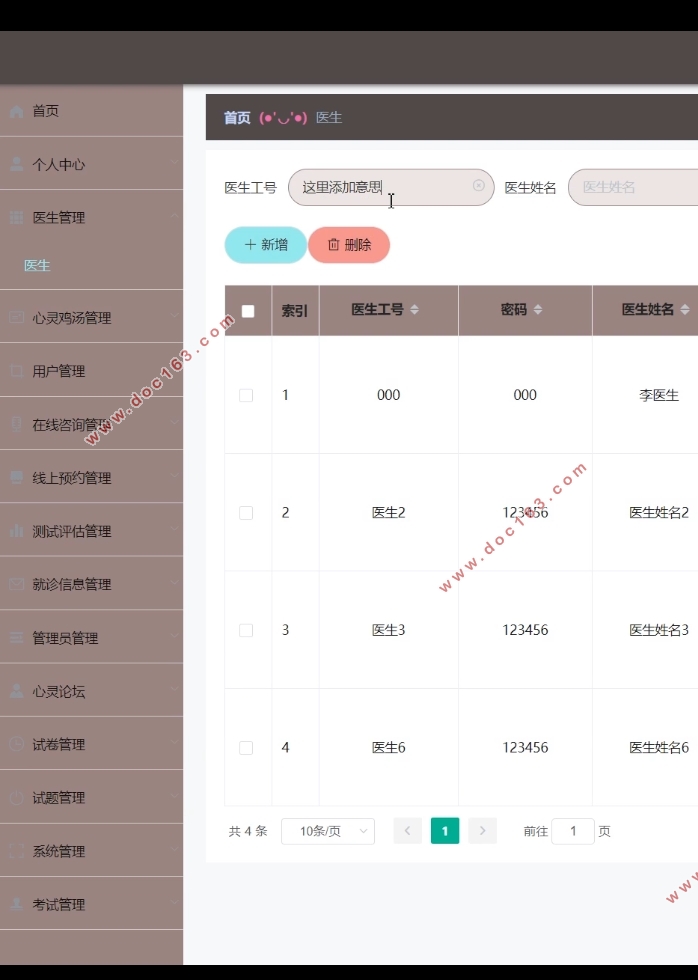Expand 在线咨询管理 menu chevron
This screenshot has width=698, height=980.
pos(174,422)
